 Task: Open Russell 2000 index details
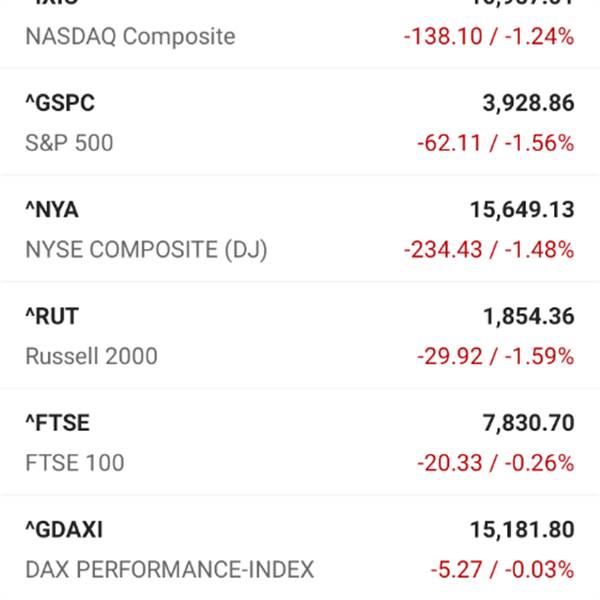tap(91, 356)
